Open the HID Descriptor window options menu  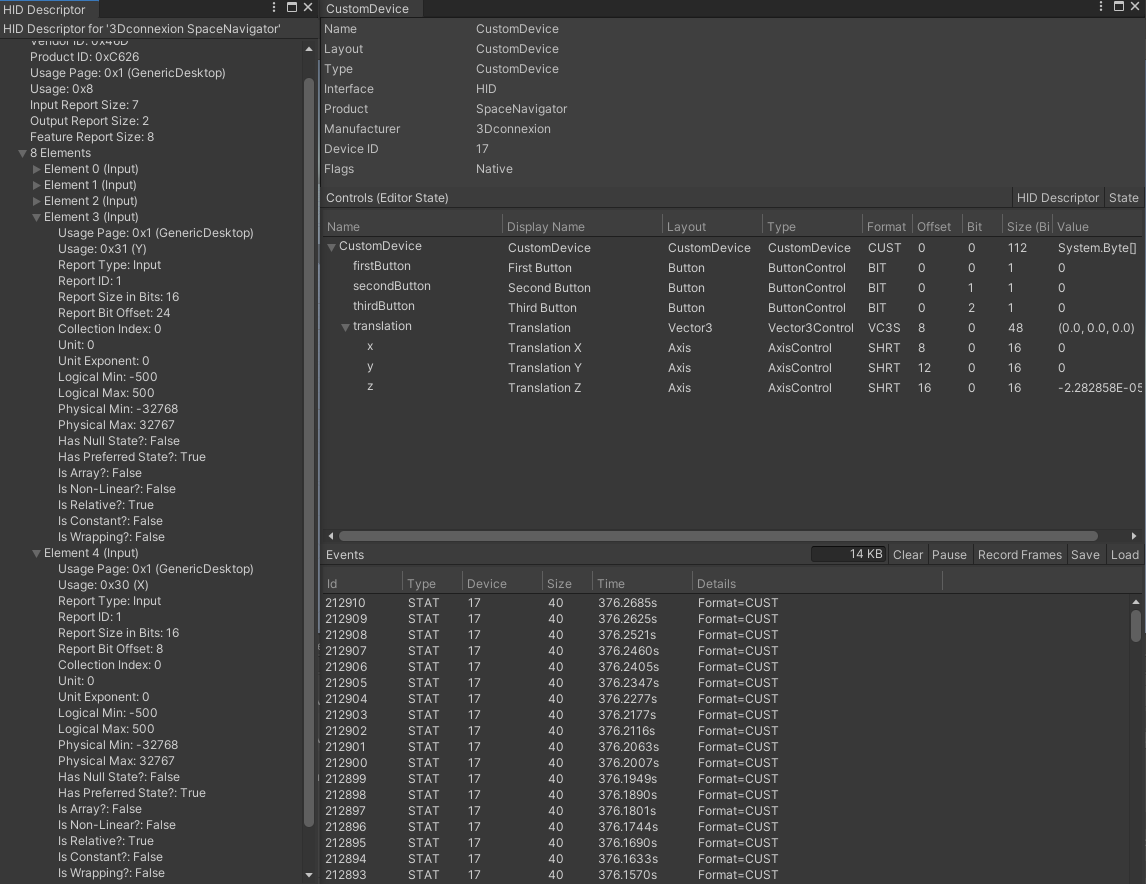click(273, 8)
